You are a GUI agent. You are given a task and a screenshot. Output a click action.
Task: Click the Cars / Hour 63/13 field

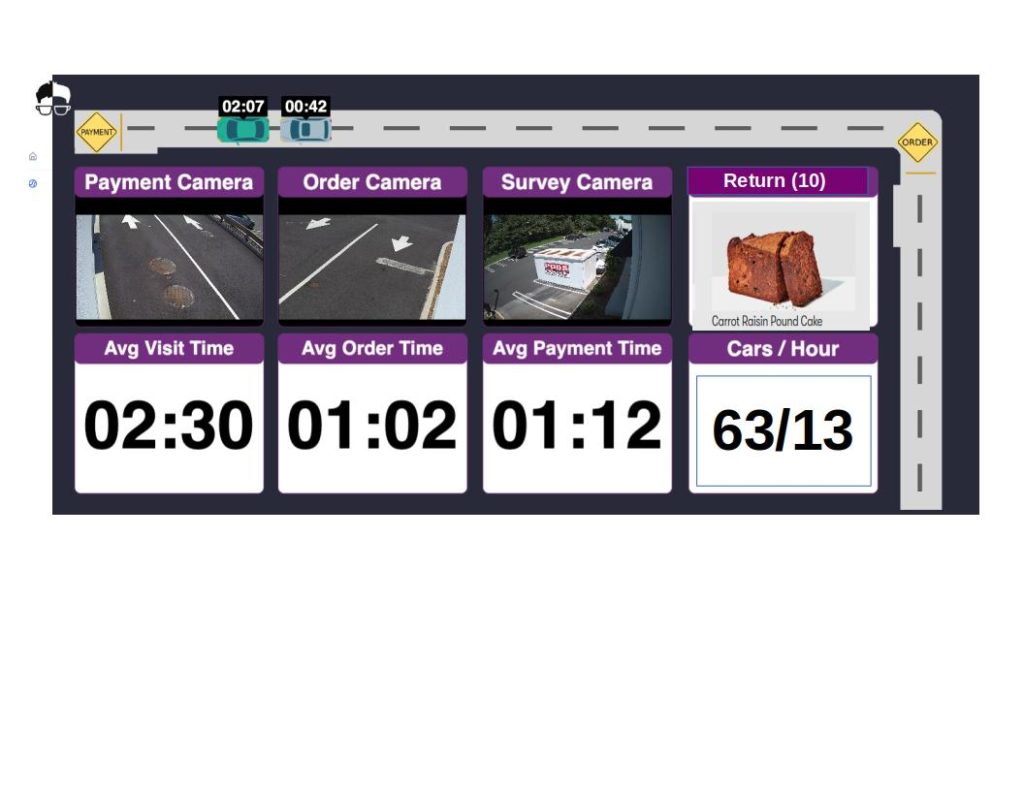pos(783,431)
